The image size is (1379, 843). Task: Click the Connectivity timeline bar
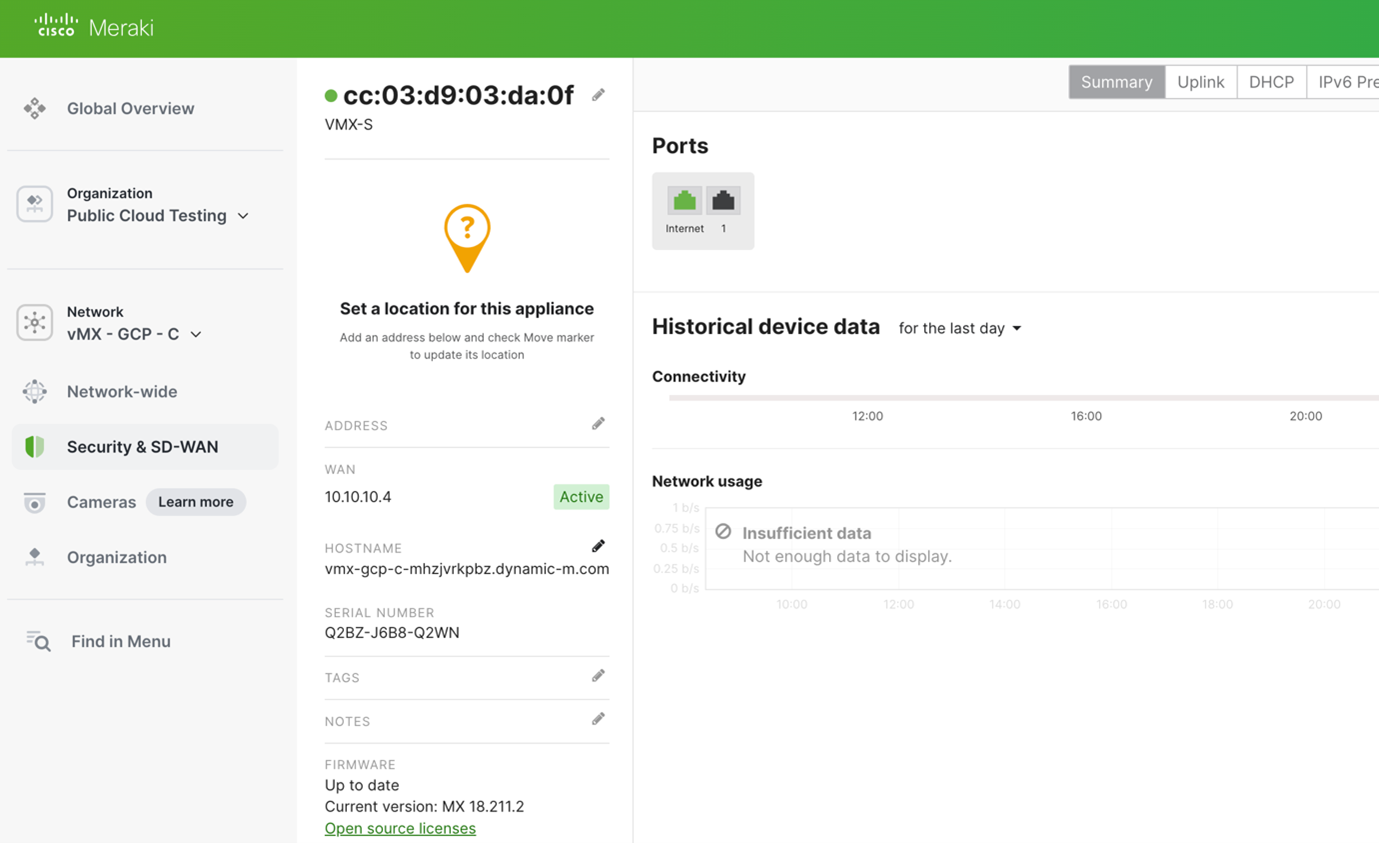coord(1020,398)
